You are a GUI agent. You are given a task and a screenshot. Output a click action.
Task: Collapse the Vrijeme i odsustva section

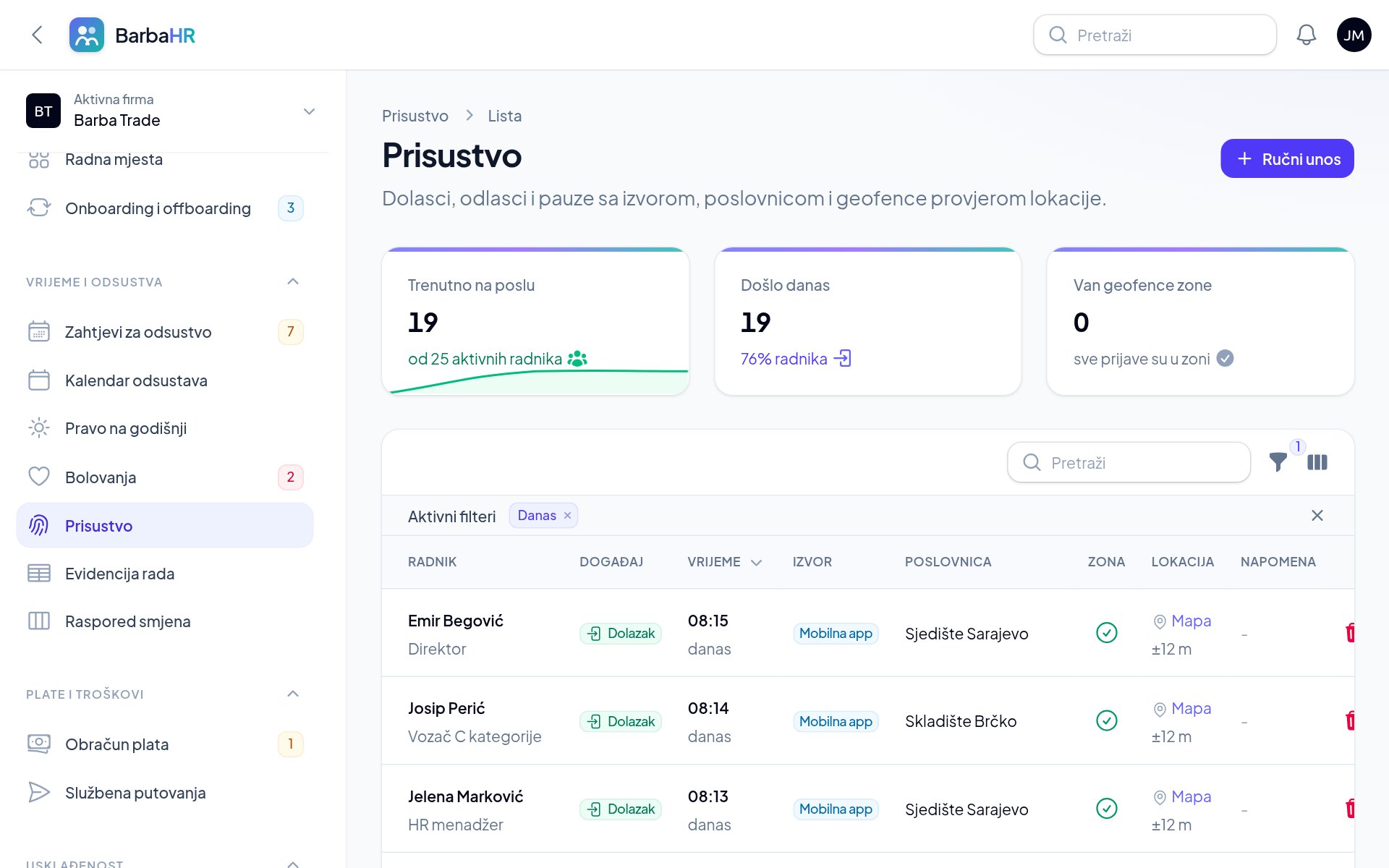pos(293,281)
